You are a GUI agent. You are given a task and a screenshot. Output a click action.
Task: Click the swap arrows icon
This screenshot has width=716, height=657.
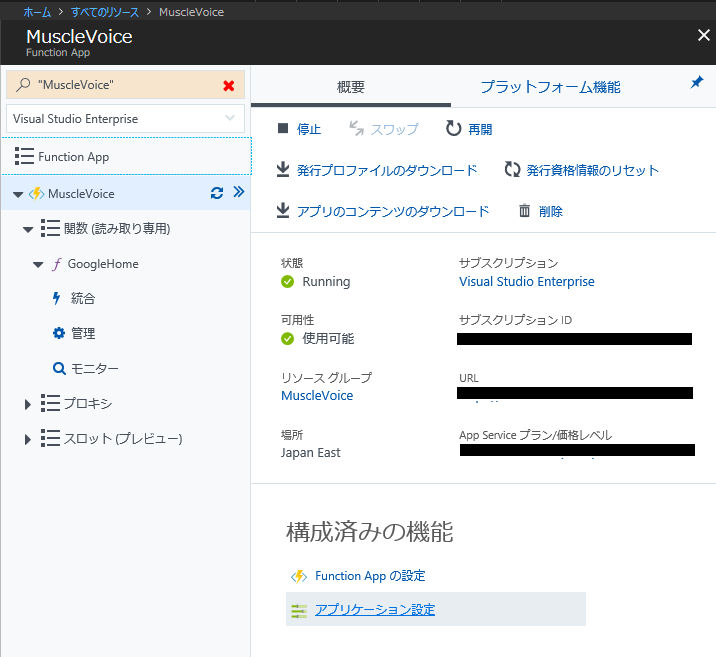[356, 129]
